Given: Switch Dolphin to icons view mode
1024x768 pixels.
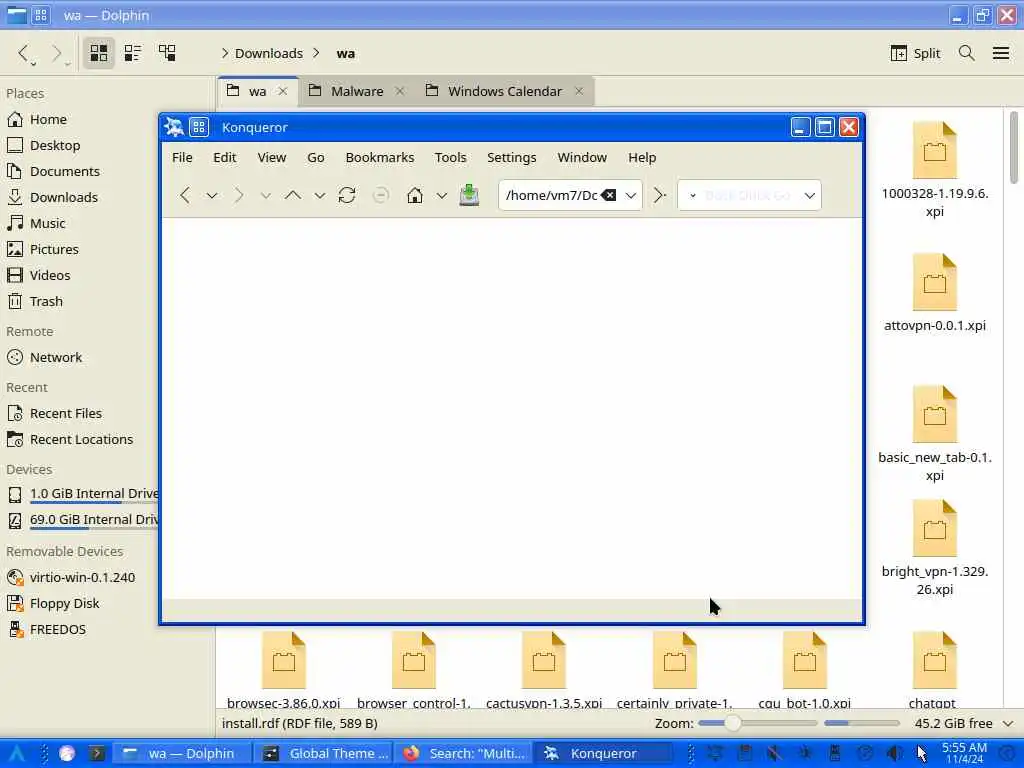Looking at the screenshot, I should click(x=99, y=53).
